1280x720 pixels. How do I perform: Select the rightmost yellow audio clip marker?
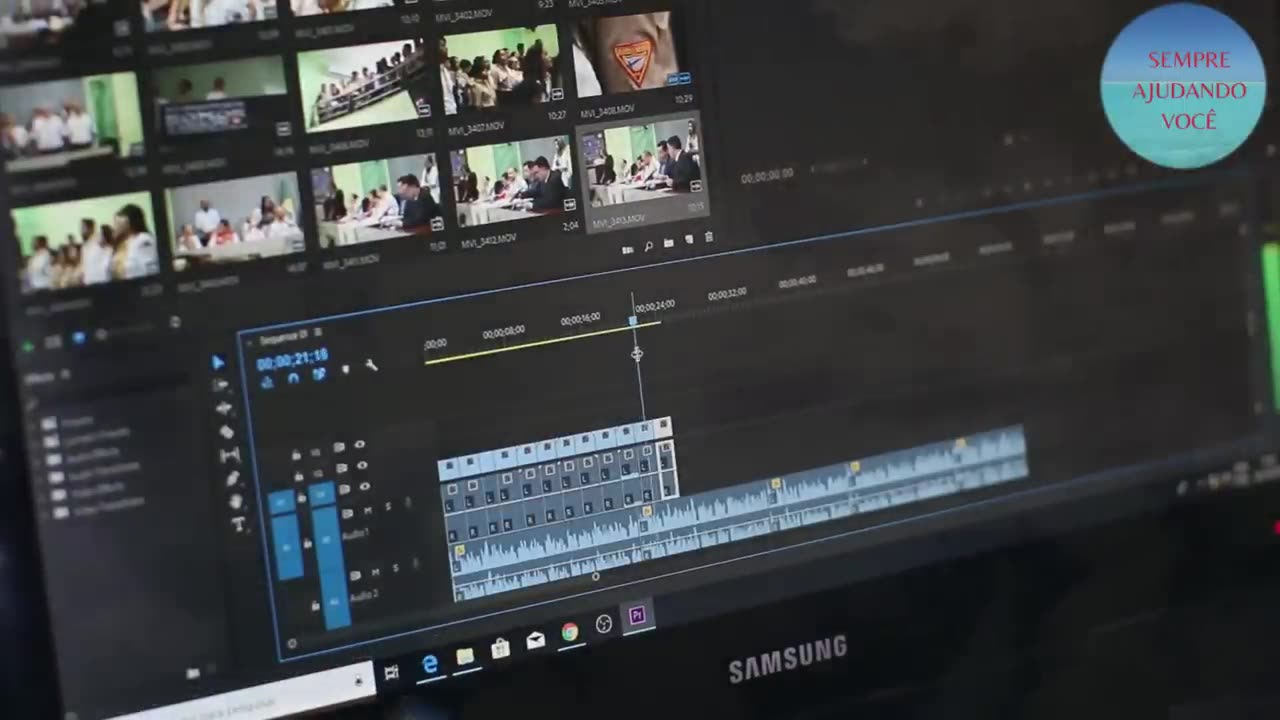click(961, 442)
